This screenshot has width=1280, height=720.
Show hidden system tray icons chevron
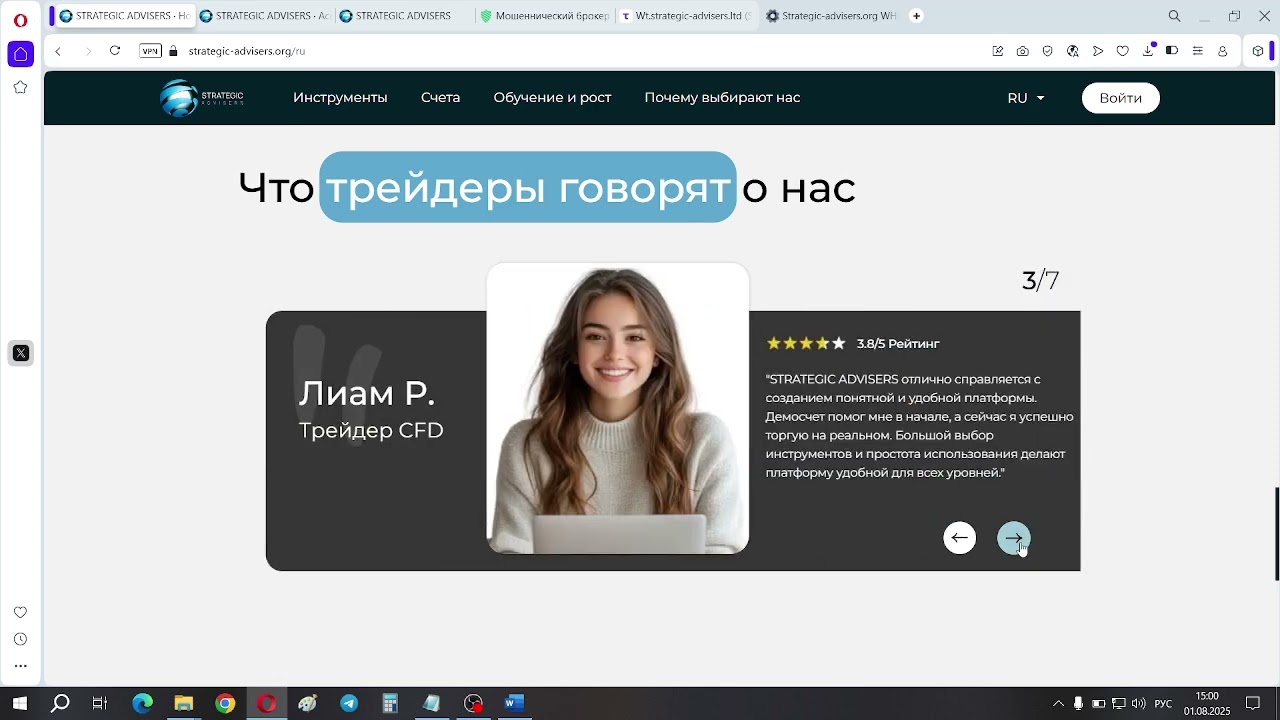tap(1058, 703)
